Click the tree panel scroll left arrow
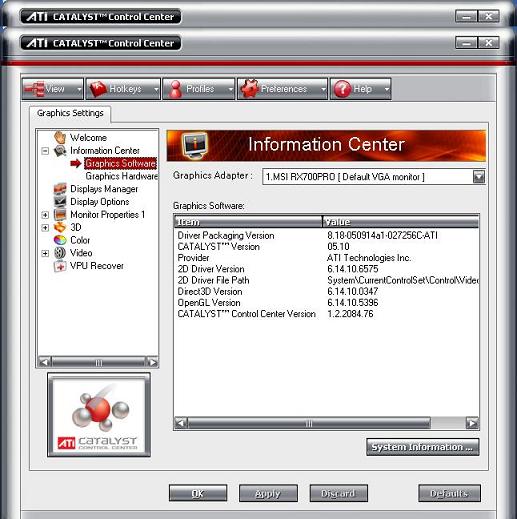The image size is (517, 519). point(45,362)
